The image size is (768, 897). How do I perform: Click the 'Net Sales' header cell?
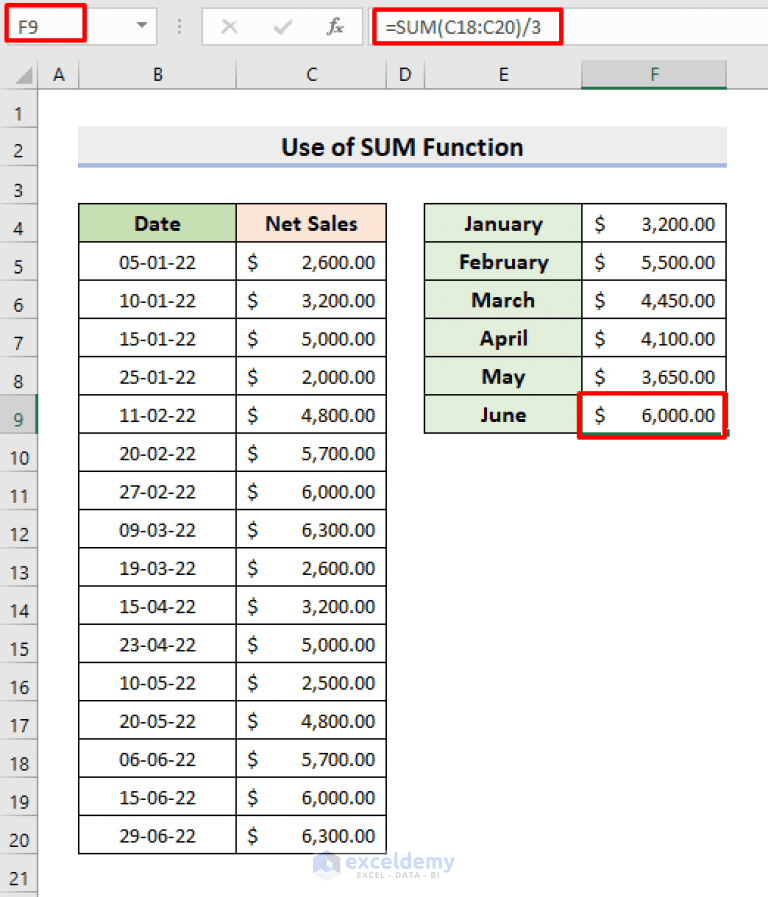pyautogui.click(x=311, y=223)
